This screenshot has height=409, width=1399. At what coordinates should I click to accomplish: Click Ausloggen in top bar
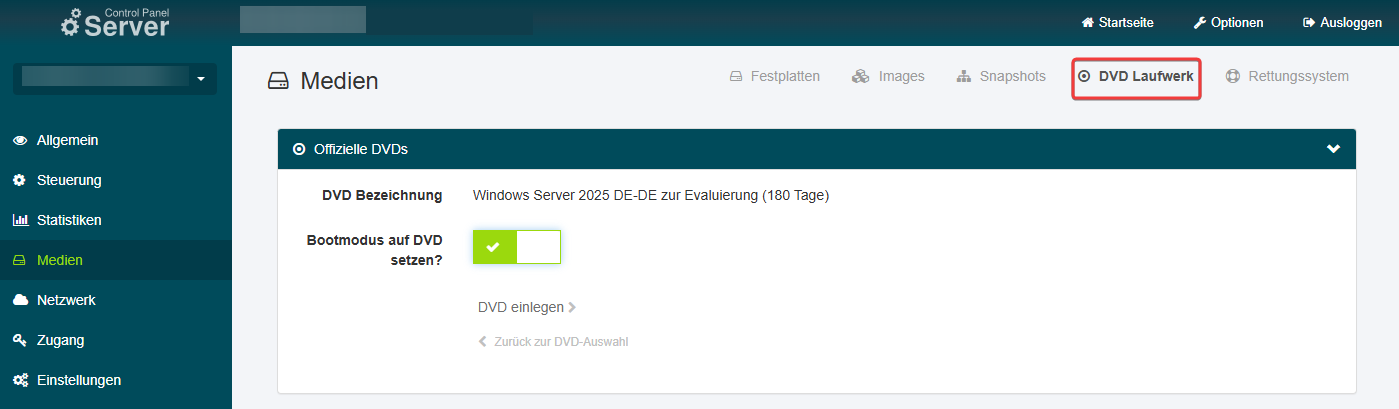1342,22
